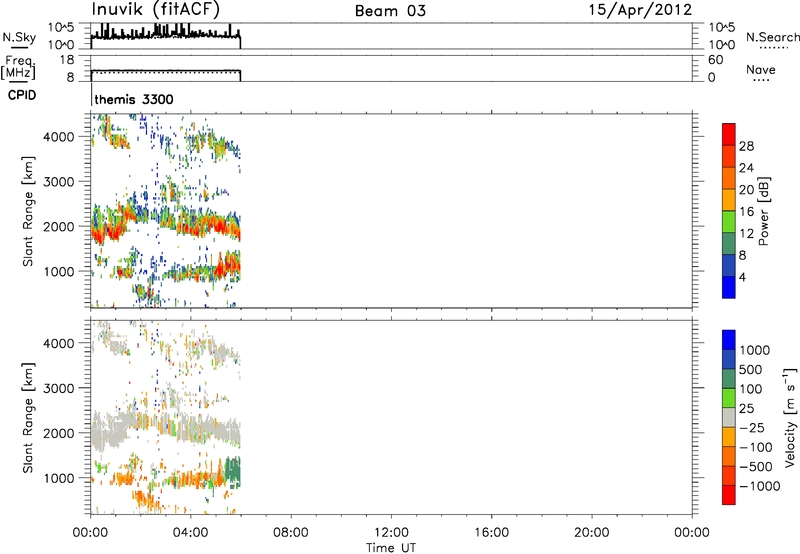
Task: Click the frequency trace in the Freq. panel
Action: click(x=166, y=70)
